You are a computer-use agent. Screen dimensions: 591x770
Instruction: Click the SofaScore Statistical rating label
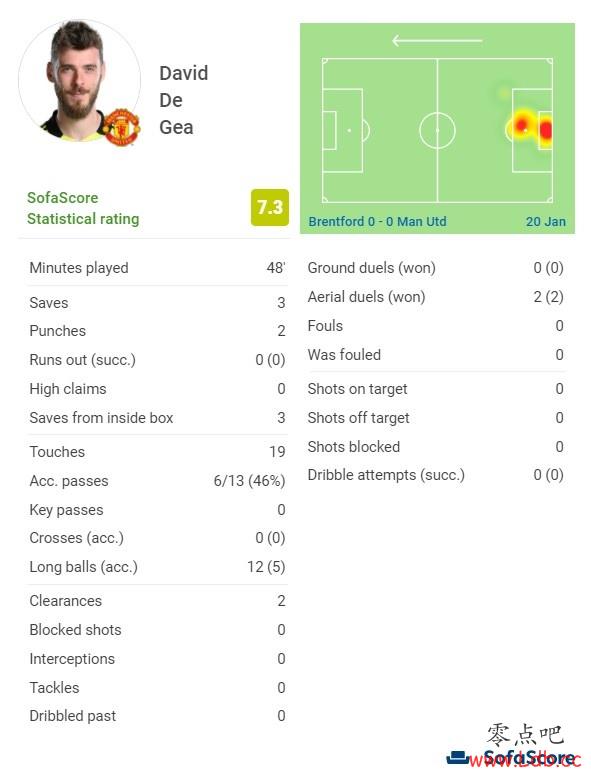(x=83, y=208)
